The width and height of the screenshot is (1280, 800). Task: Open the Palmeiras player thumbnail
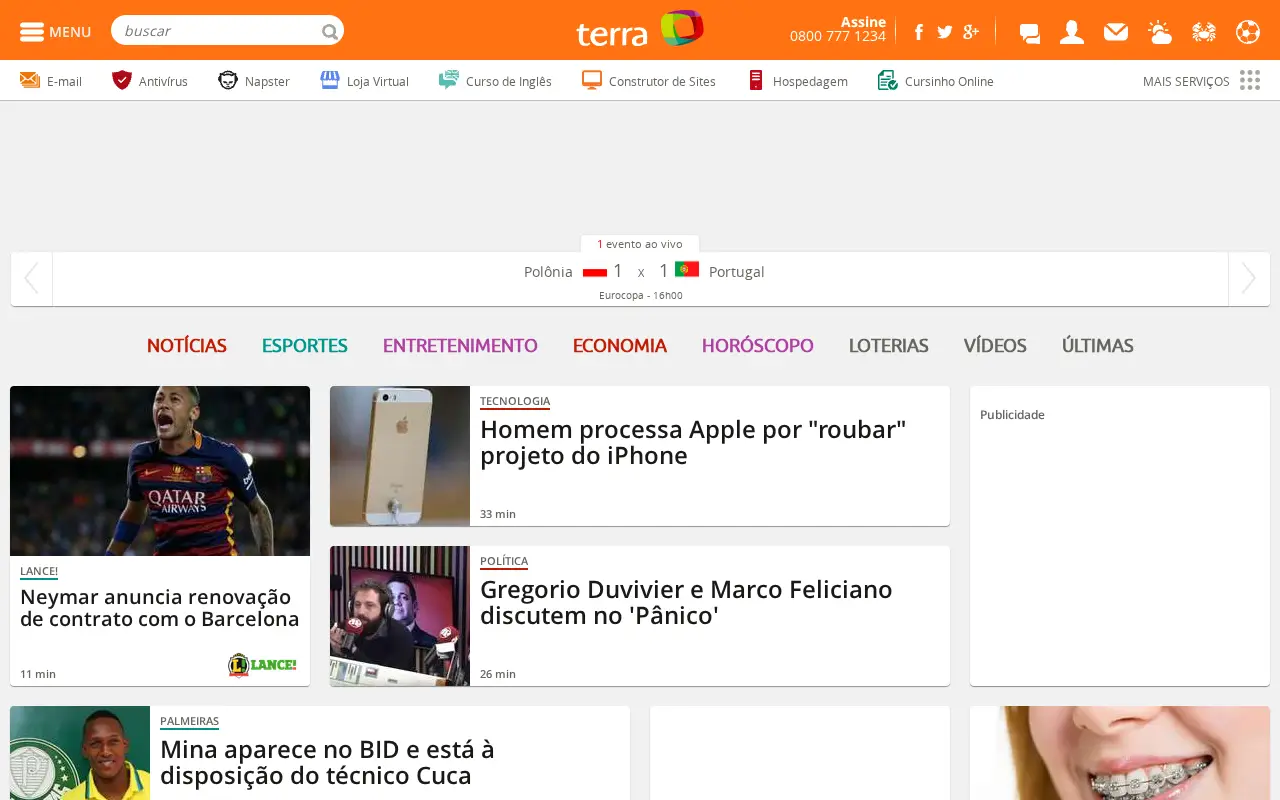tap(80, 753)
